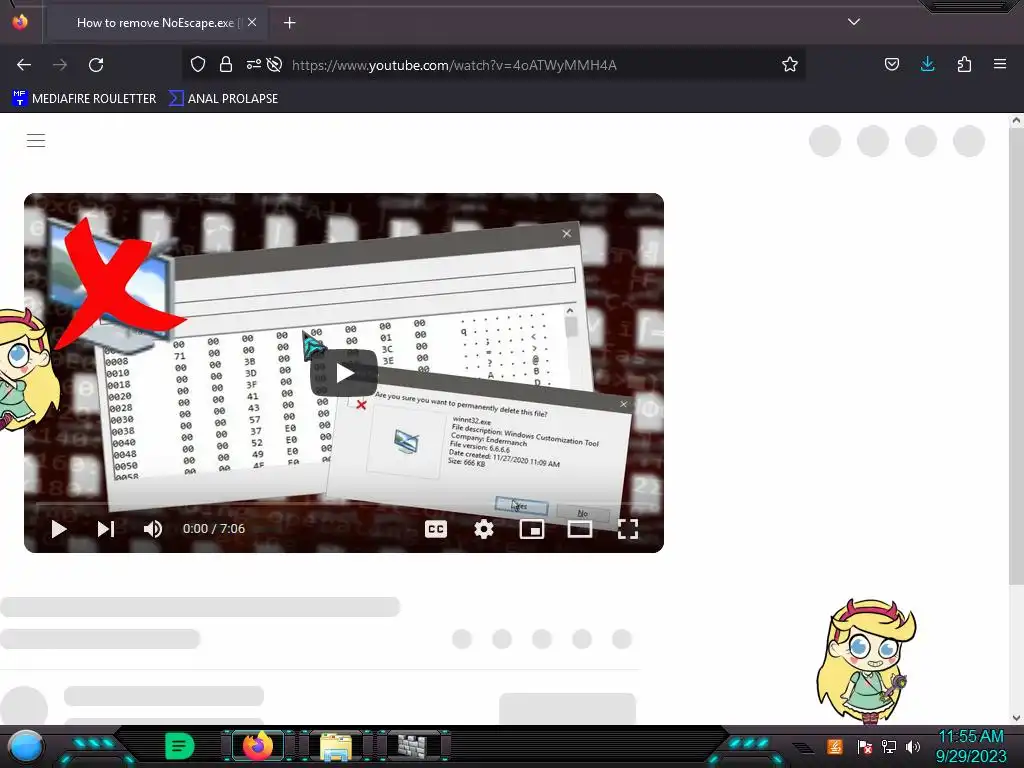Open the Action Center flag tray icon
The image size is (1024, 768).
(865, 746)
